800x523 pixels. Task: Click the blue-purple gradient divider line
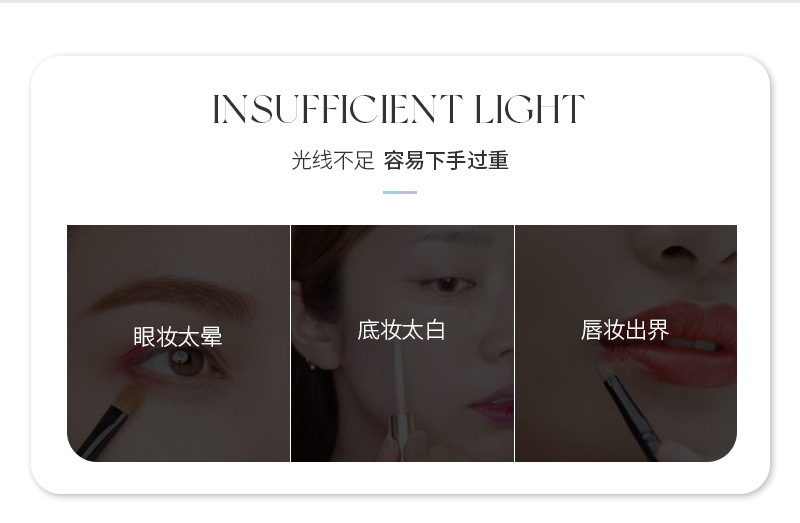pyautogui.click(x=400, y=192)
